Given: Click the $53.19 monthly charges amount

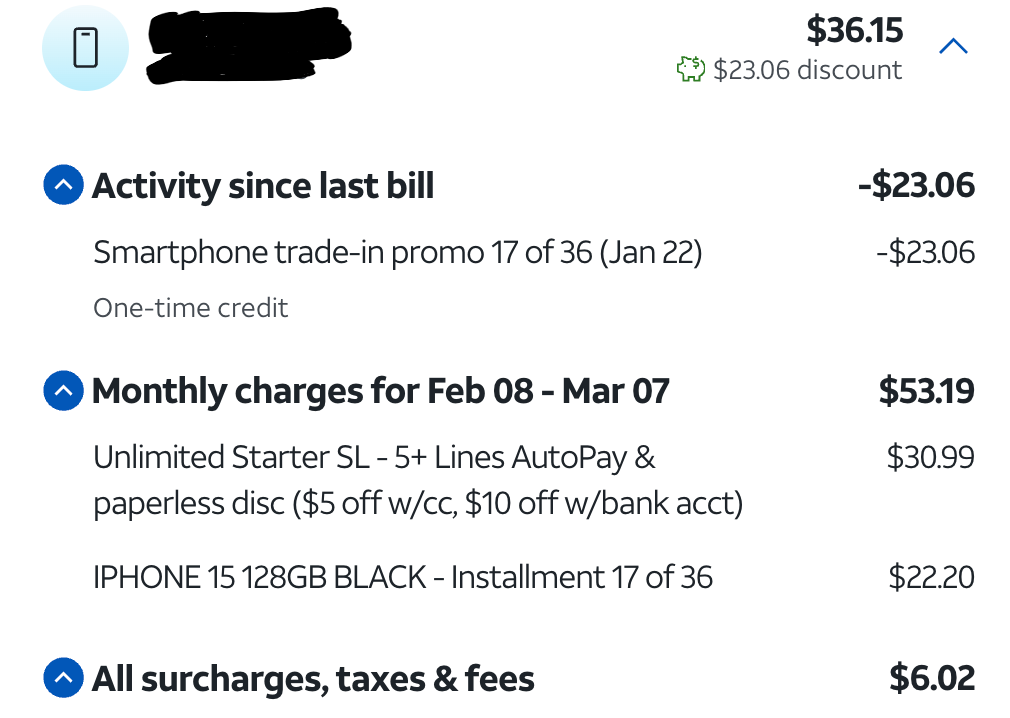Looking at the screenshot, I should point(926,391).
